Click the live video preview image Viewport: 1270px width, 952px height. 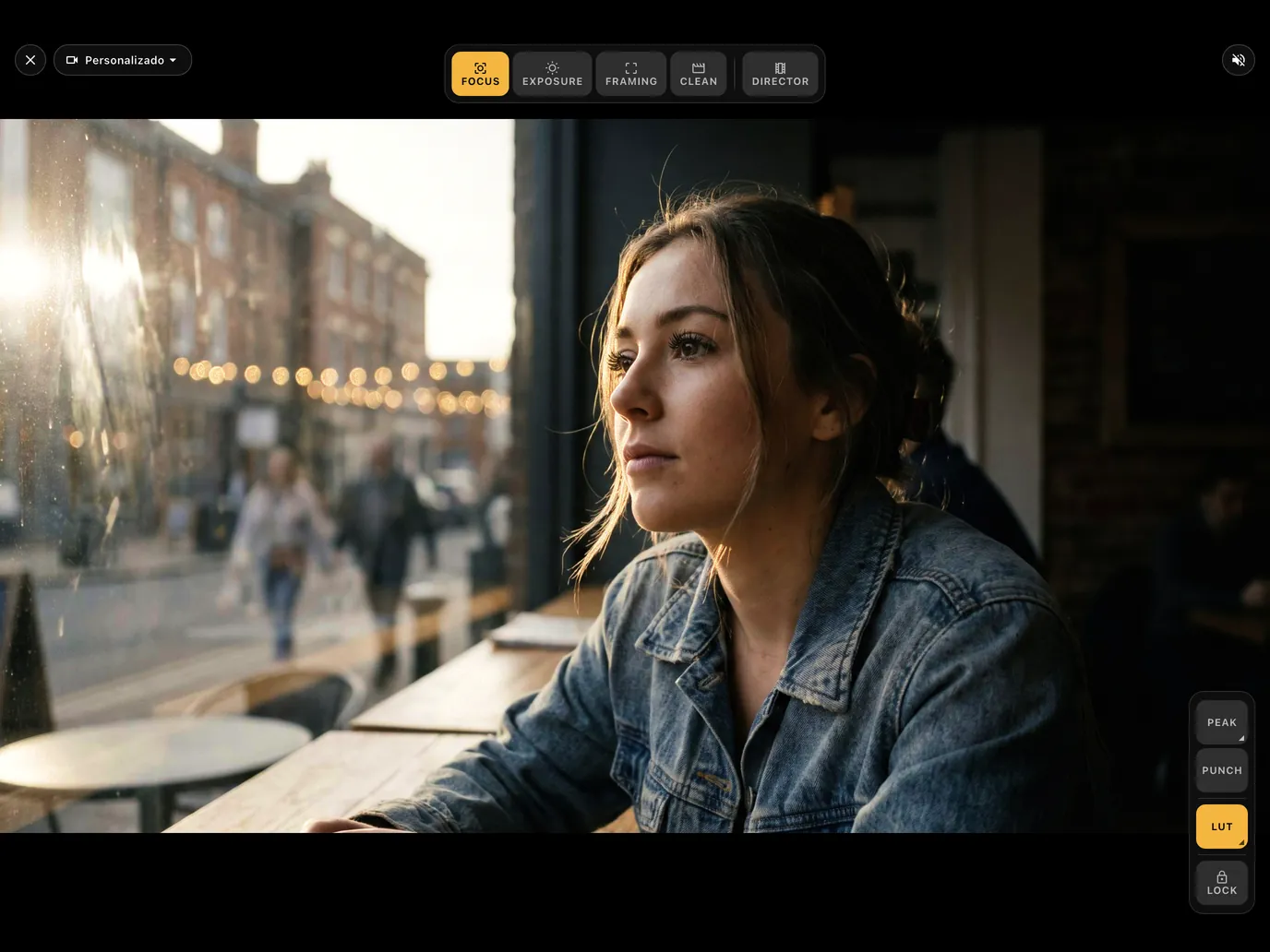pyautogui.click(x=635, y=476)
